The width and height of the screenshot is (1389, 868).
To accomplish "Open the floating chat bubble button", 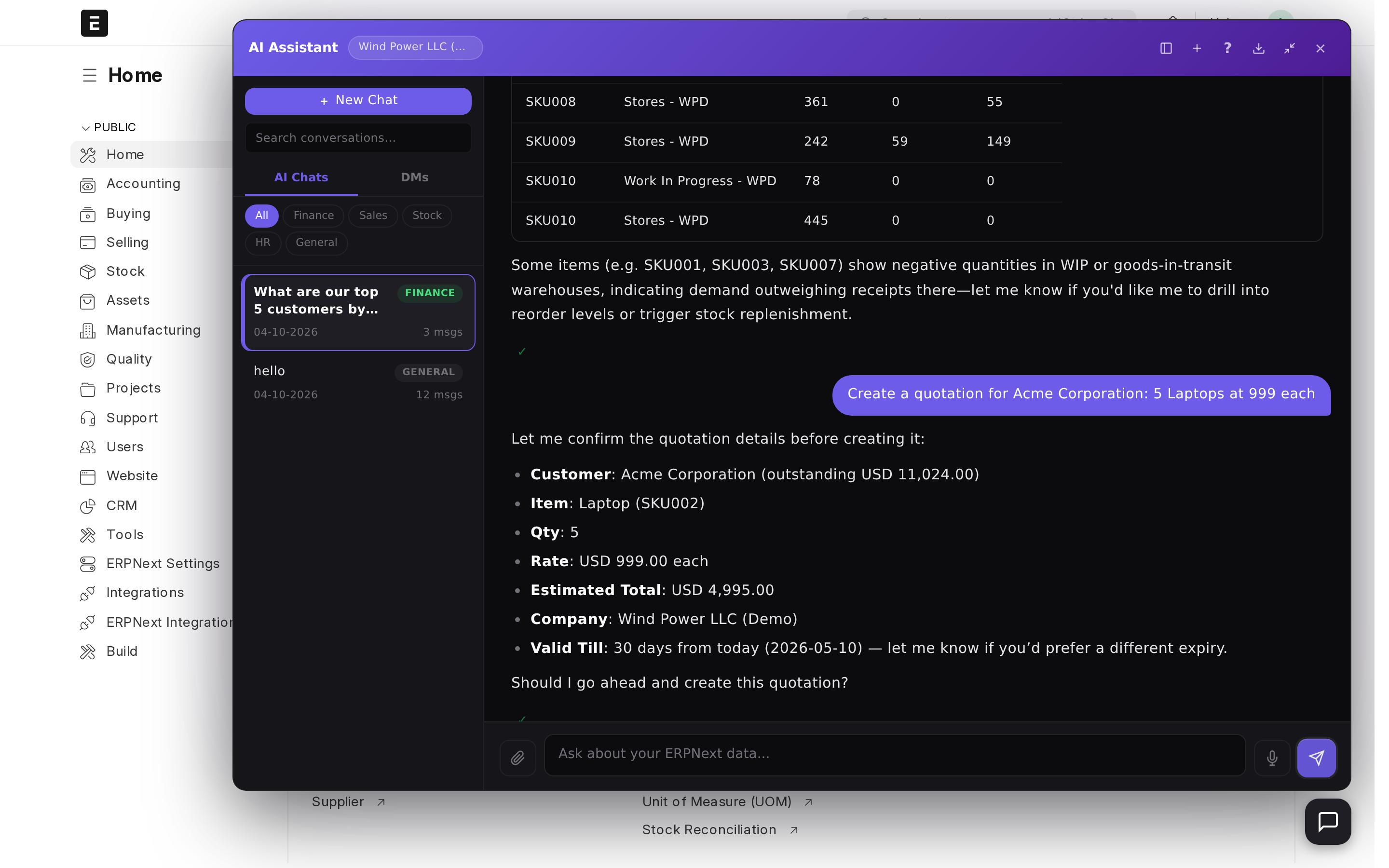I will click(x=1327, y=822).
